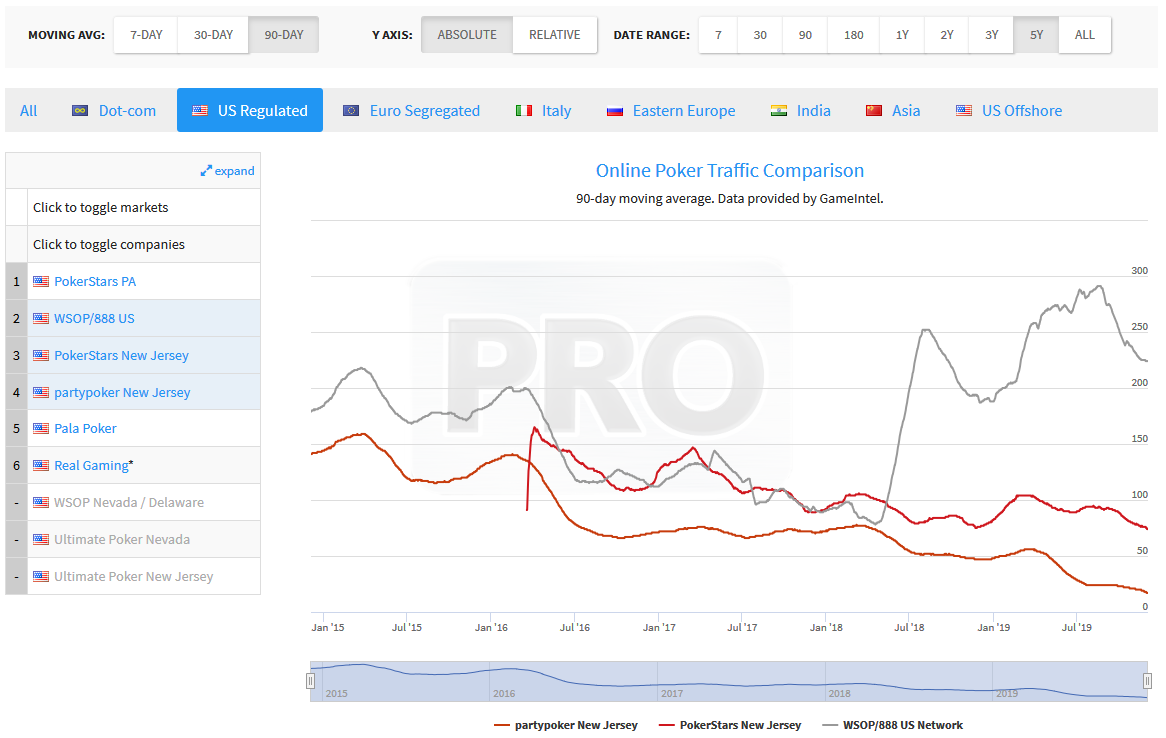This screenshot has width=1166, height=738.
Task: Click the flag icon beside Real Gaming
Action: (41, 466)
